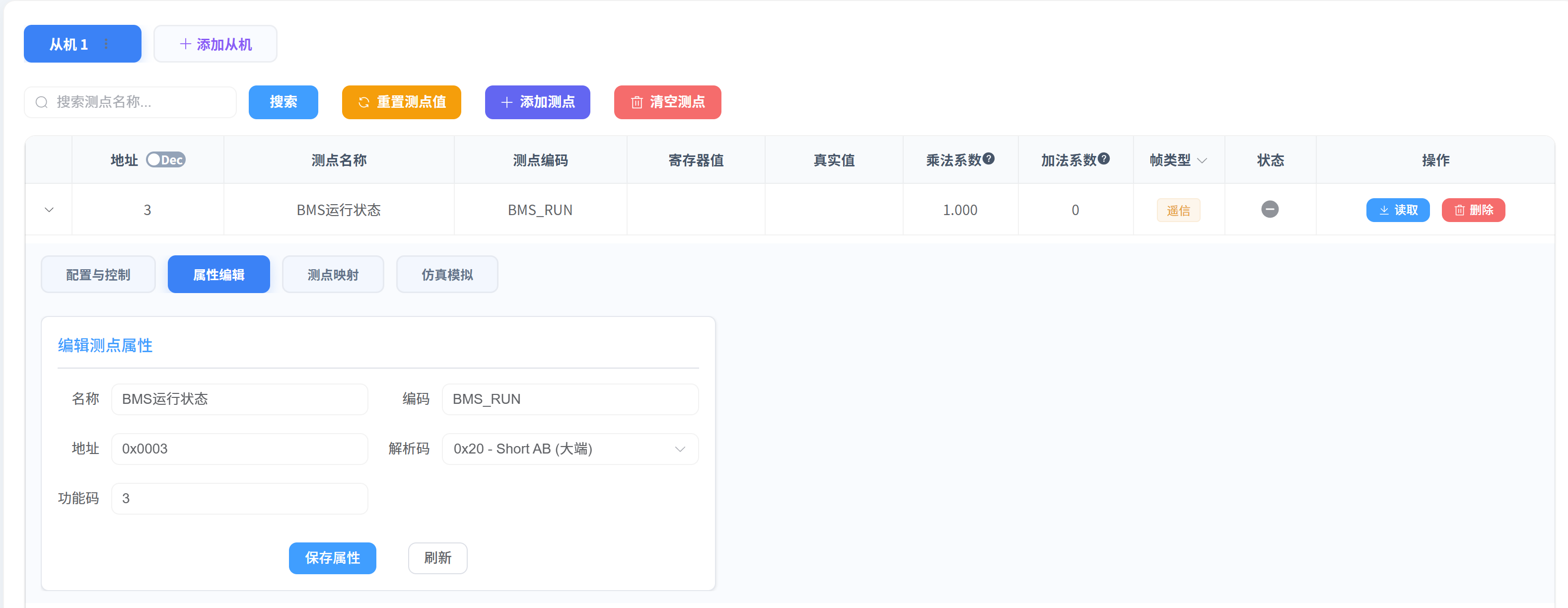
Task: Open the 仿真模拟 tab
Action: tap(447, 275)
